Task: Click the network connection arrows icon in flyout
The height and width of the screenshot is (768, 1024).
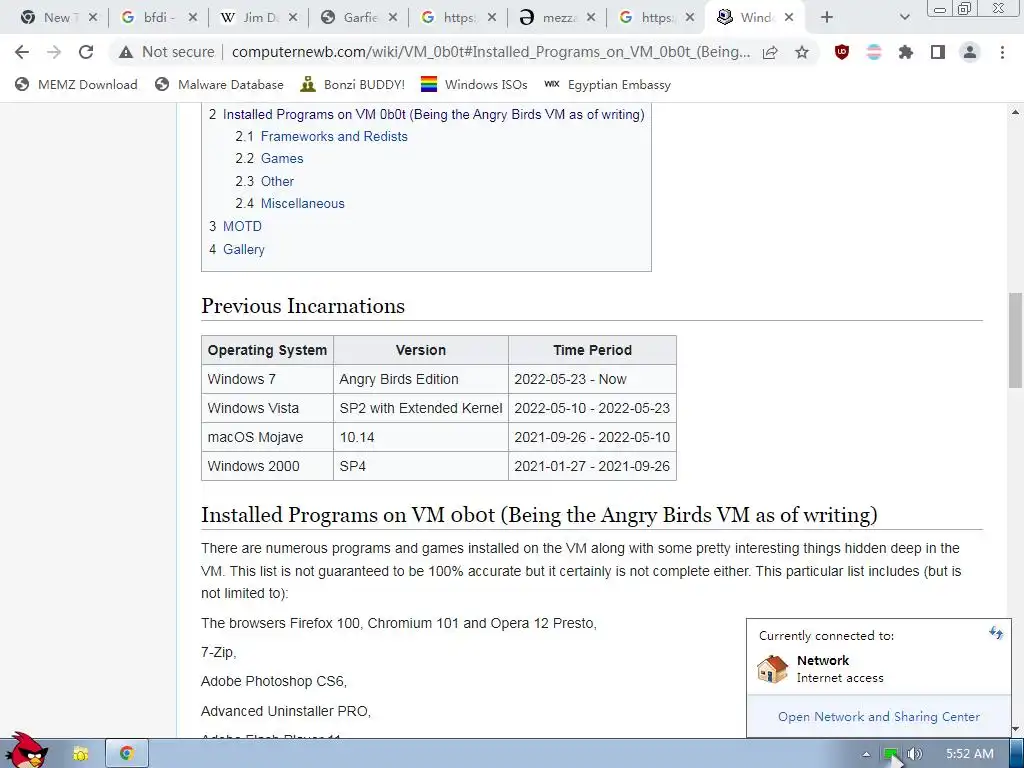Action: tap(995, 632)
